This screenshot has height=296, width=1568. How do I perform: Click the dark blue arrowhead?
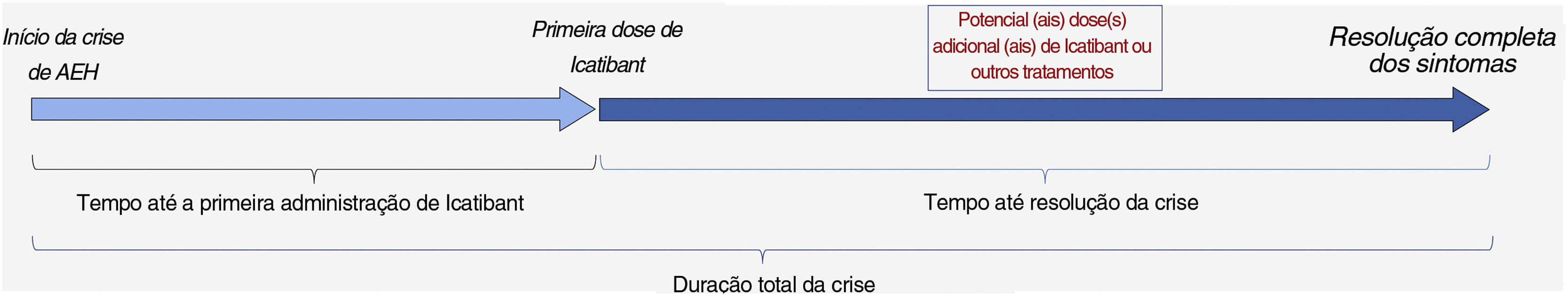1470,110
